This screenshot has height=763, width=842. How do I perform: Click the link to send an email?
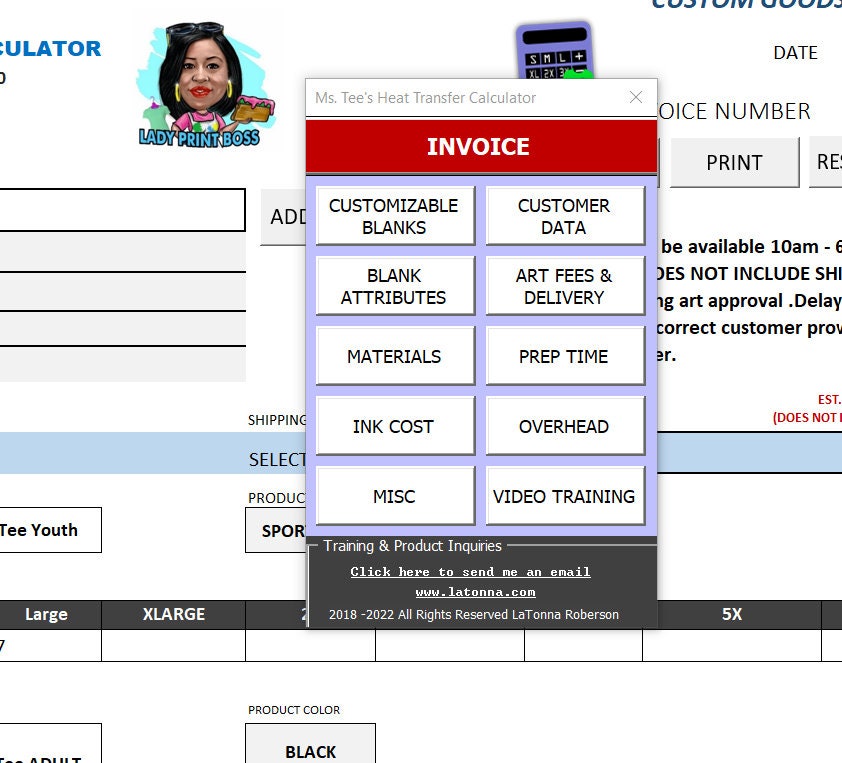[471, 571]
